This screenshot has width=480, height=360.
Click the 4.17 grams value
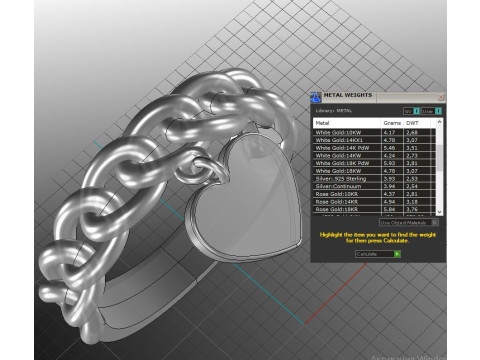coord(389,132)
